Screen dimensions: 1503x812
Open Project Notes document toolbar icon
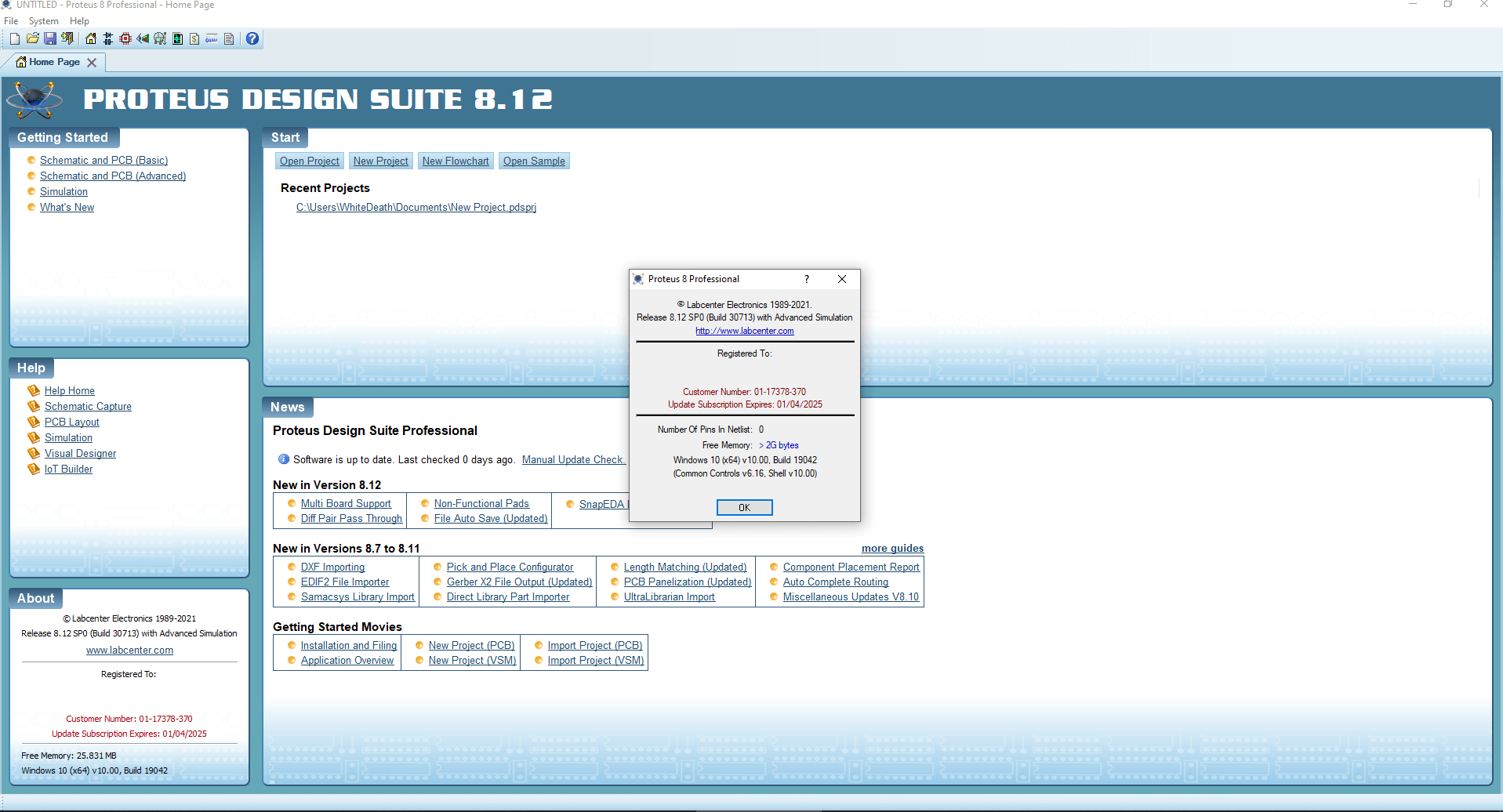click(x=229, y=38)
